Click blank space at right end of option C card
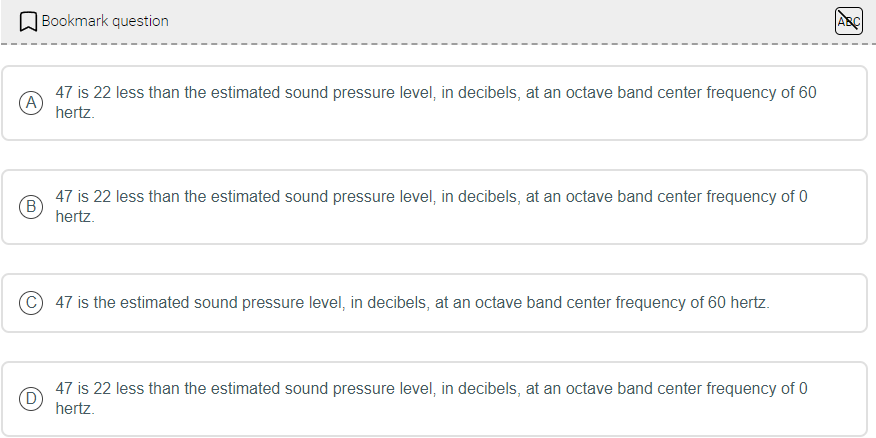 pos(820,302)
